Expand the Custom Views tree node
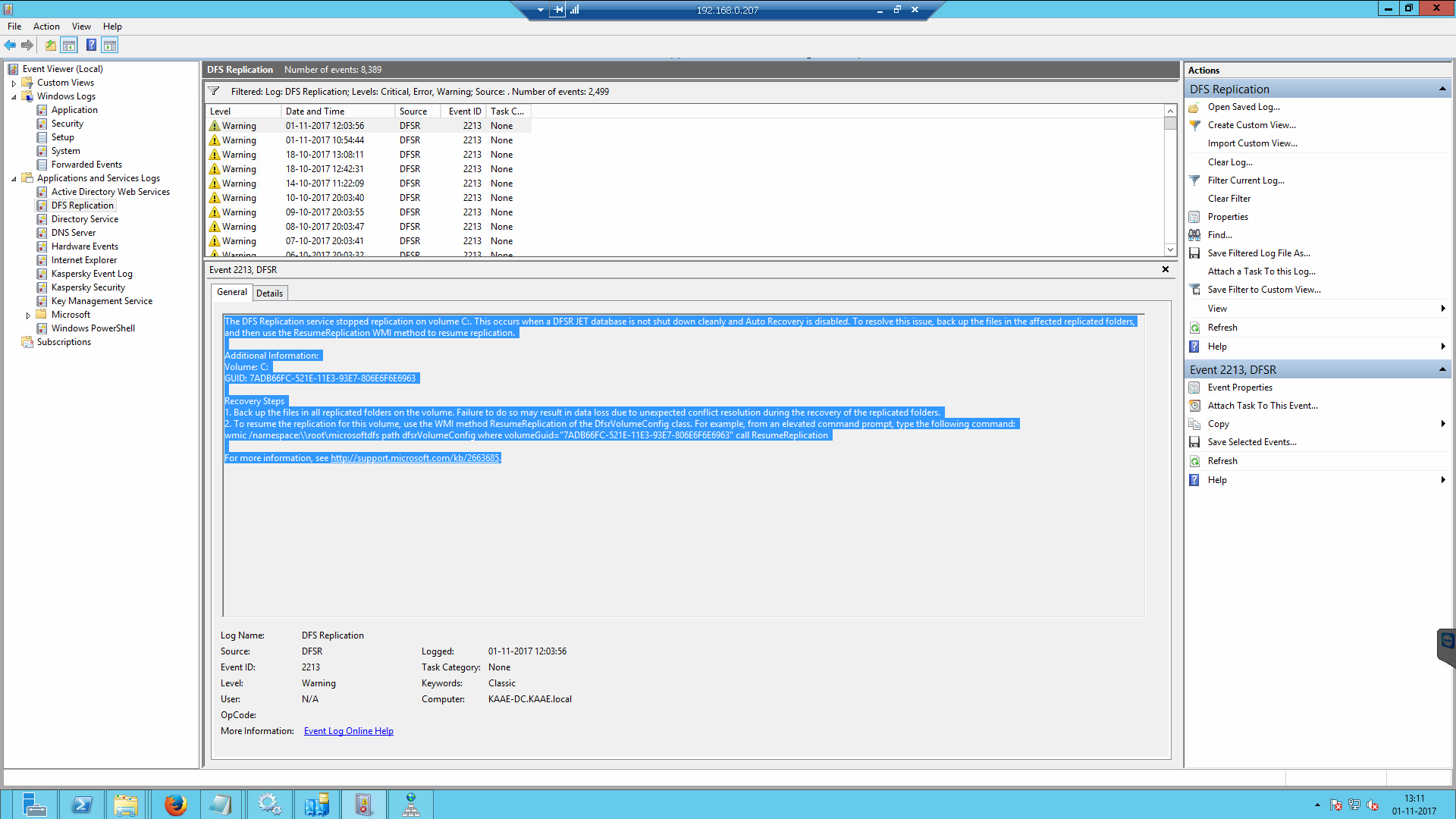Image resolution: width=1456 pixels, height=819 pixels. pos(14,83)
